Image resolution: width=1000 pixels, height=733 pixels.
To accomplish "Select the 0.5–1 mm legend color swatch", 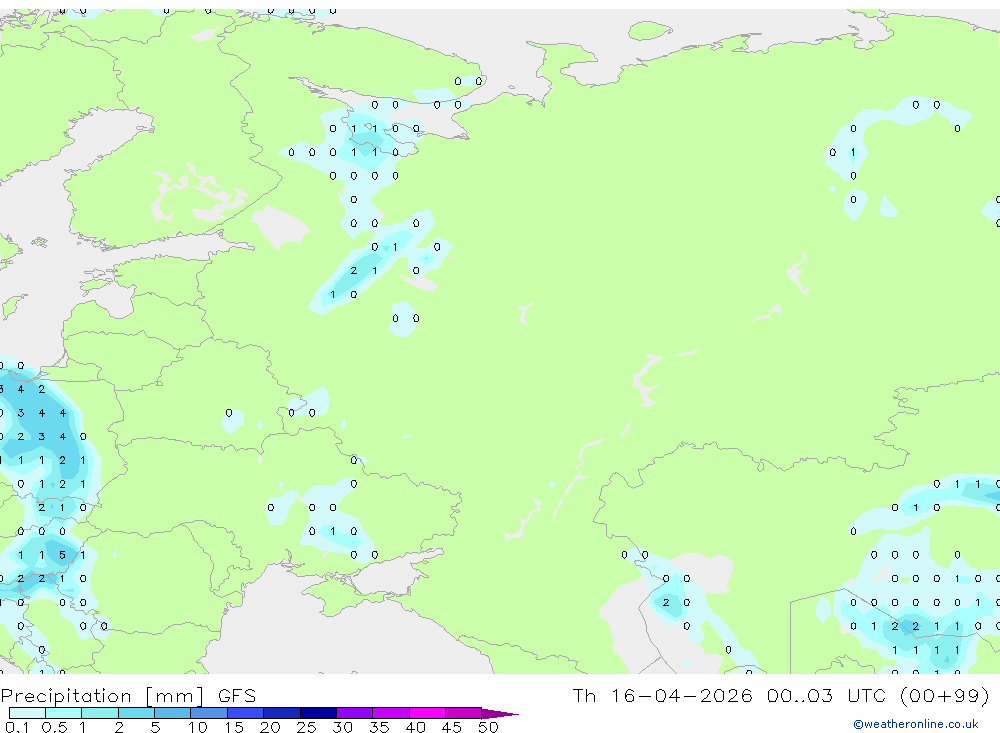I will click(64, 713).
